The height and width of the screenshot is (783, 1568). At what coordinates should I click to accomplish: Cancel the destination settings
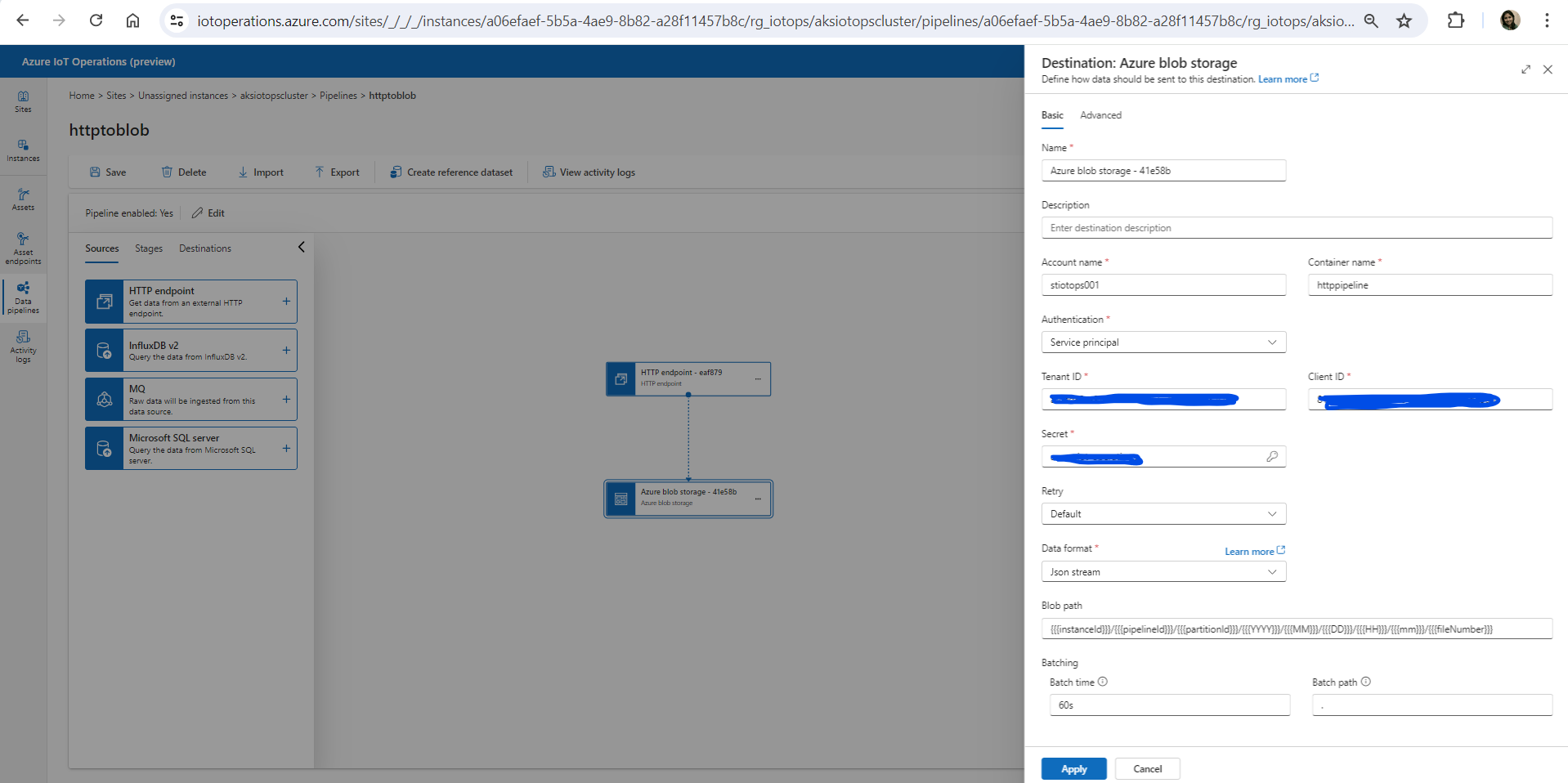click(x=1147, y=769)
